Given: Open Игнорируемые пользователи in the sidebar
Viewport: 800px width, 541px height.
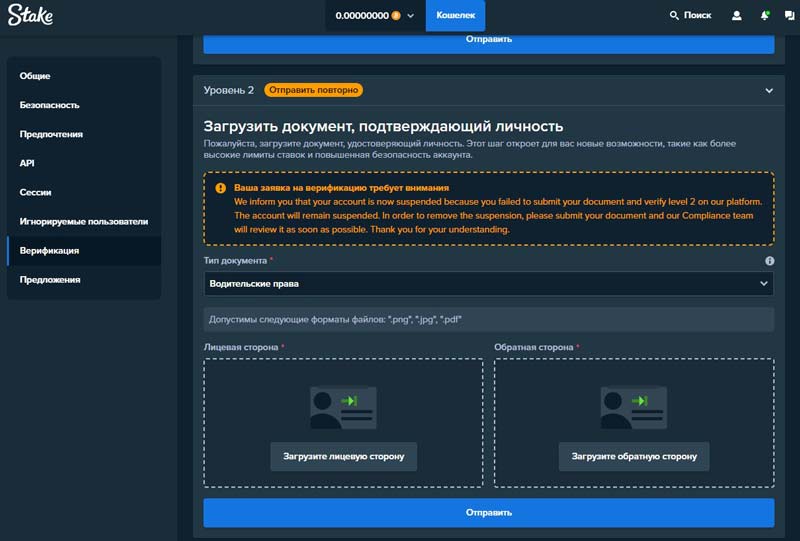Looking at the screenshot, I should pos(83,221).
